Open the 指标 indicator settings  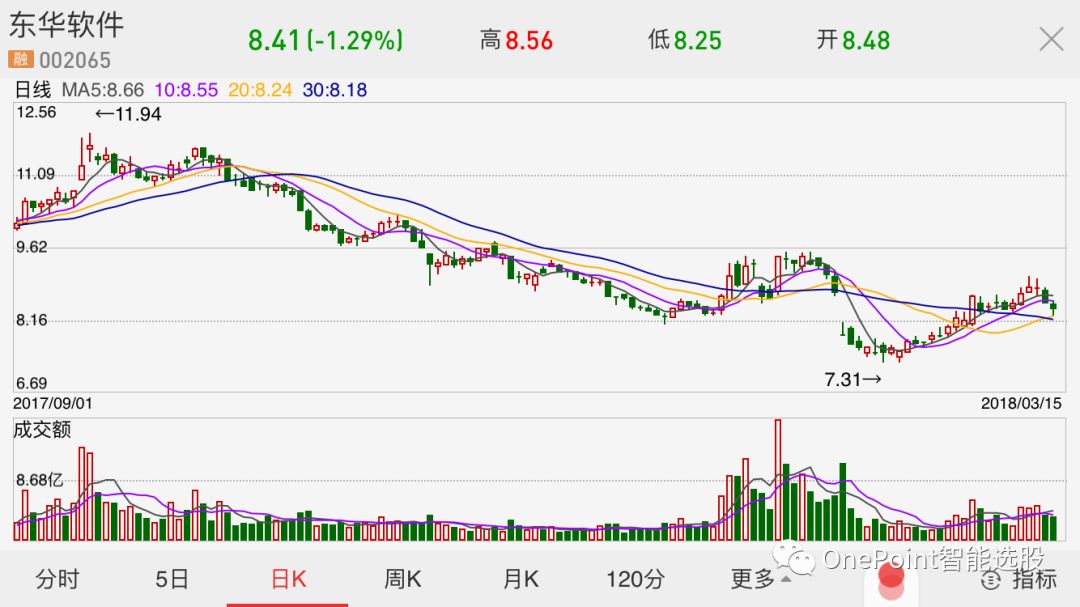1019,579
